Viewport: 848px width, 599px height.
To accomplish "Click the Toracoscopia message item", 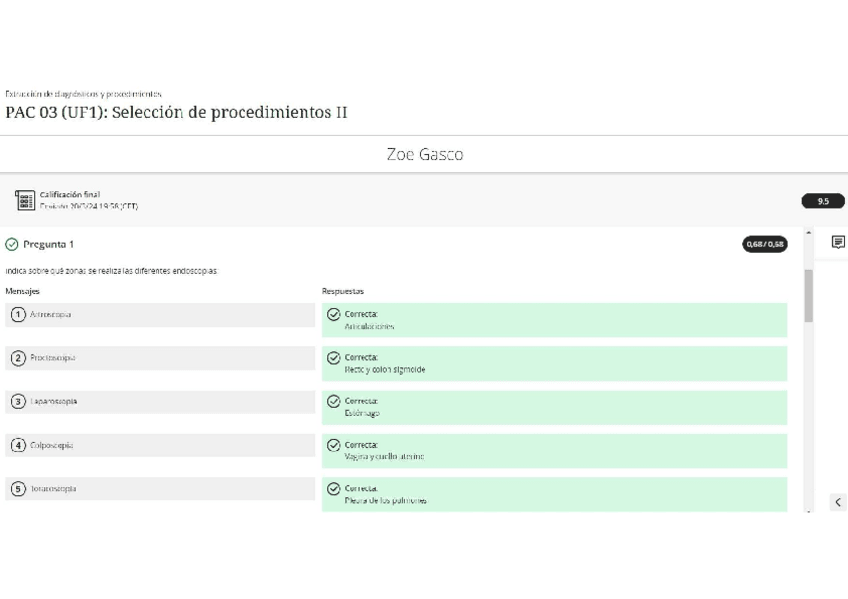I will [x=160, y=489].
